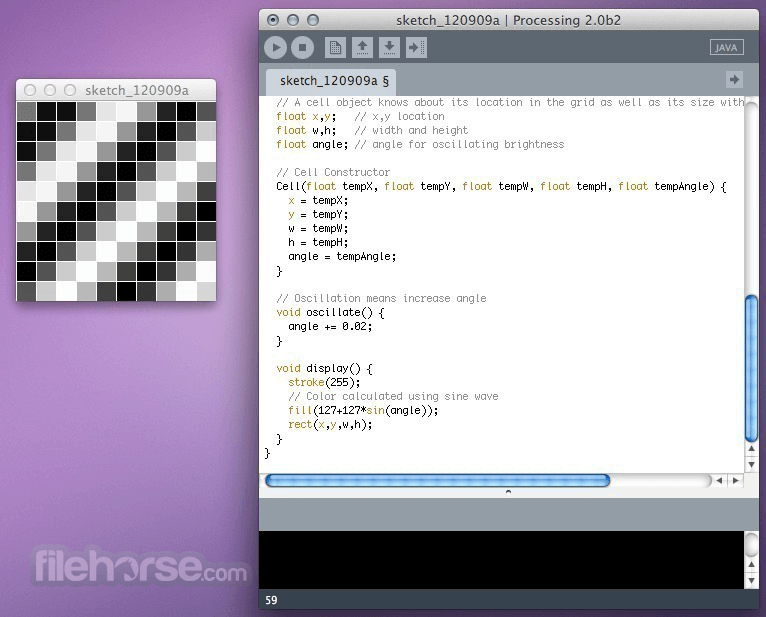This screenshot has width=766, height=617.
Task: Click the 'y = tempY;' line
Action: (x=318, y=214)
